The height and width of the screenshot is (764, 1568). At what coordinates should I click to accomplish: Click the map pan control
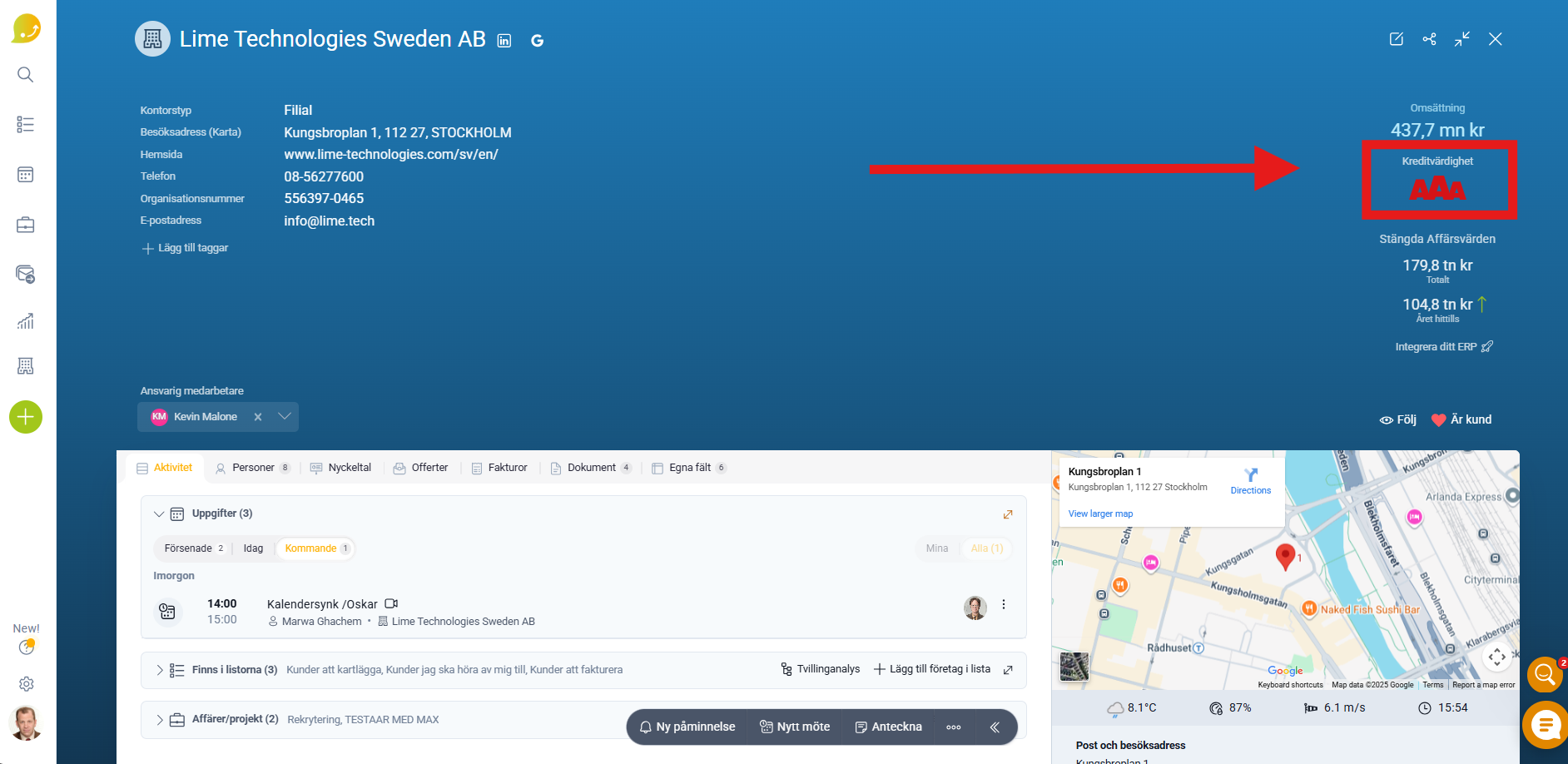[1497, 657]
